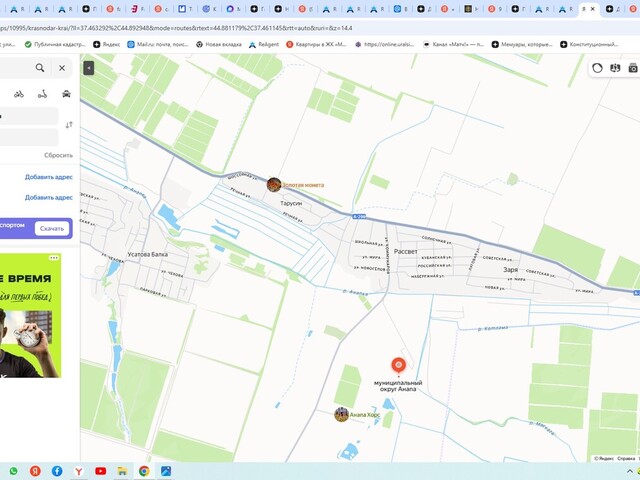This screenshot has width=640, height=480.
Task: Select taxi route mode
Action: (x=66, y=94)
